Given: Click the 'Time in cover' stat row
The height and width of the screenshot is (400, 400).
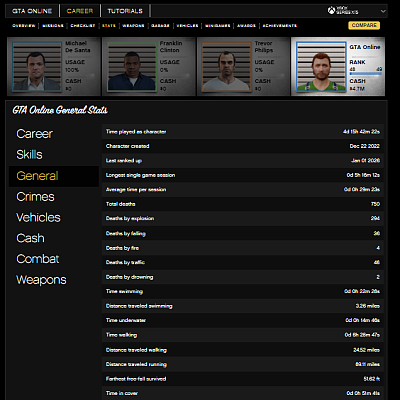Looking at the screenshot, I should [x=243, y=393].
